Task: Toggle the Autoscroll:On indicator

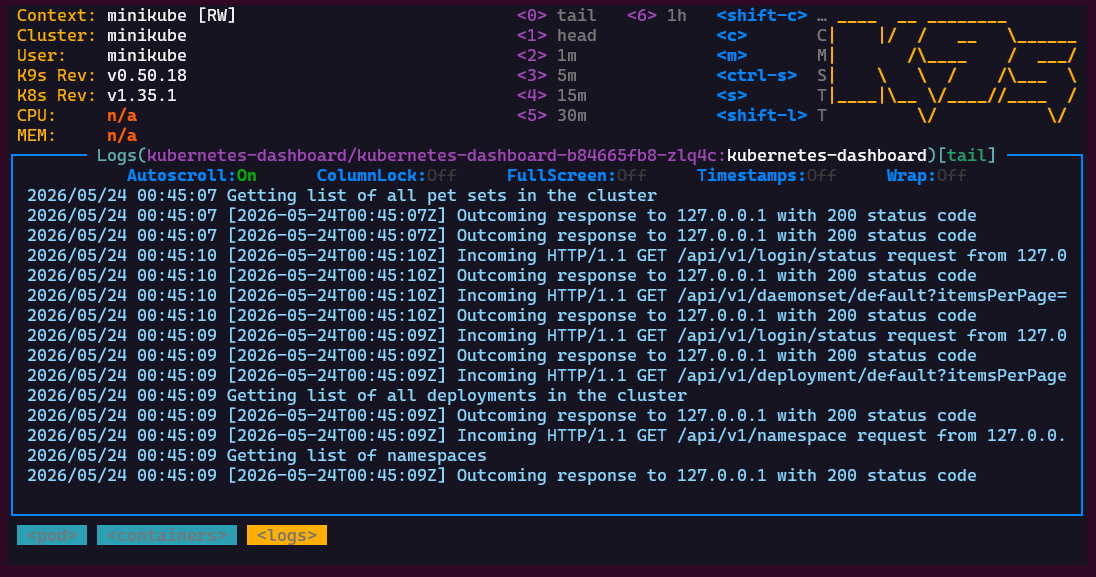Action: point(192,176)
